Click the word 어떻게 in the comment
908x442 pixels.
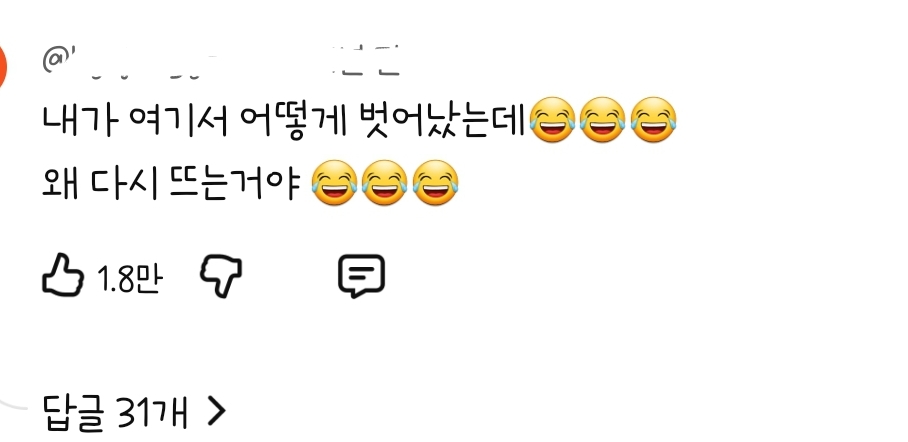pyautogui.click(x=294, y=123)
